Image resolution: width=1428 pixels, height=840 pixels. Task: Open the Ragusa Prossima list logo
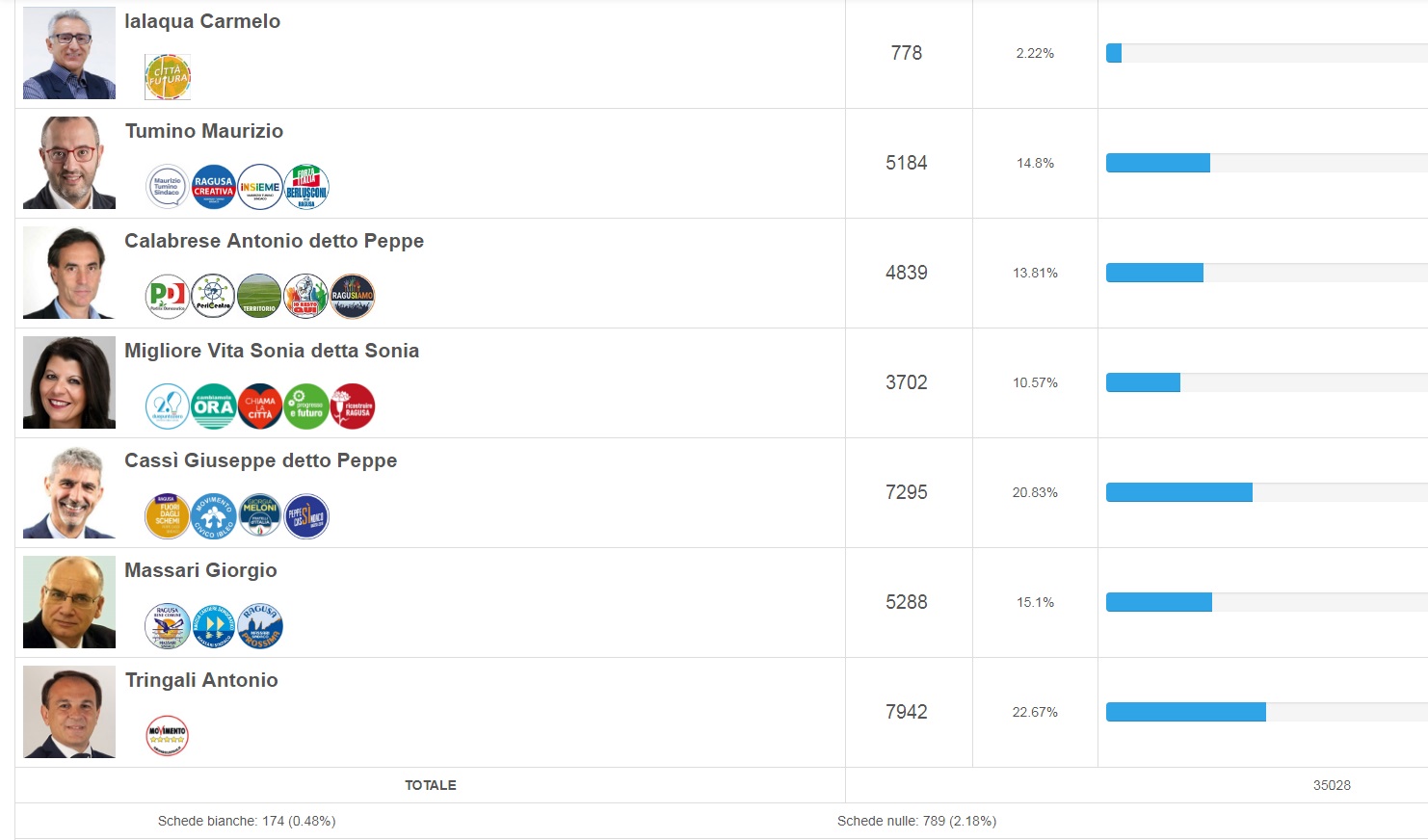(x=259, y=626)
